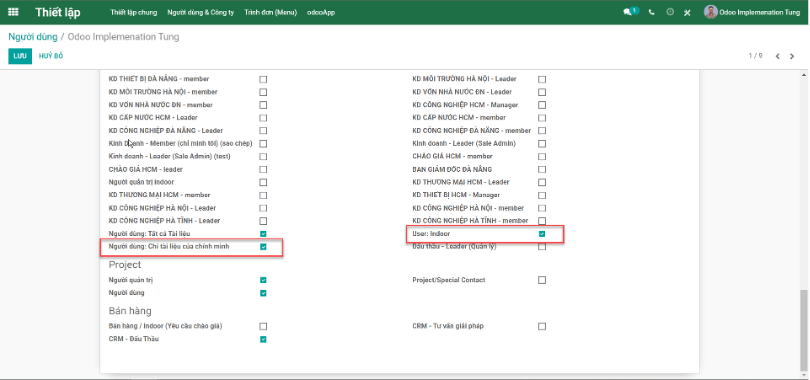Click the scrollbar up arrow
This screenshot has height=380, width=810.
click(804, 75)
